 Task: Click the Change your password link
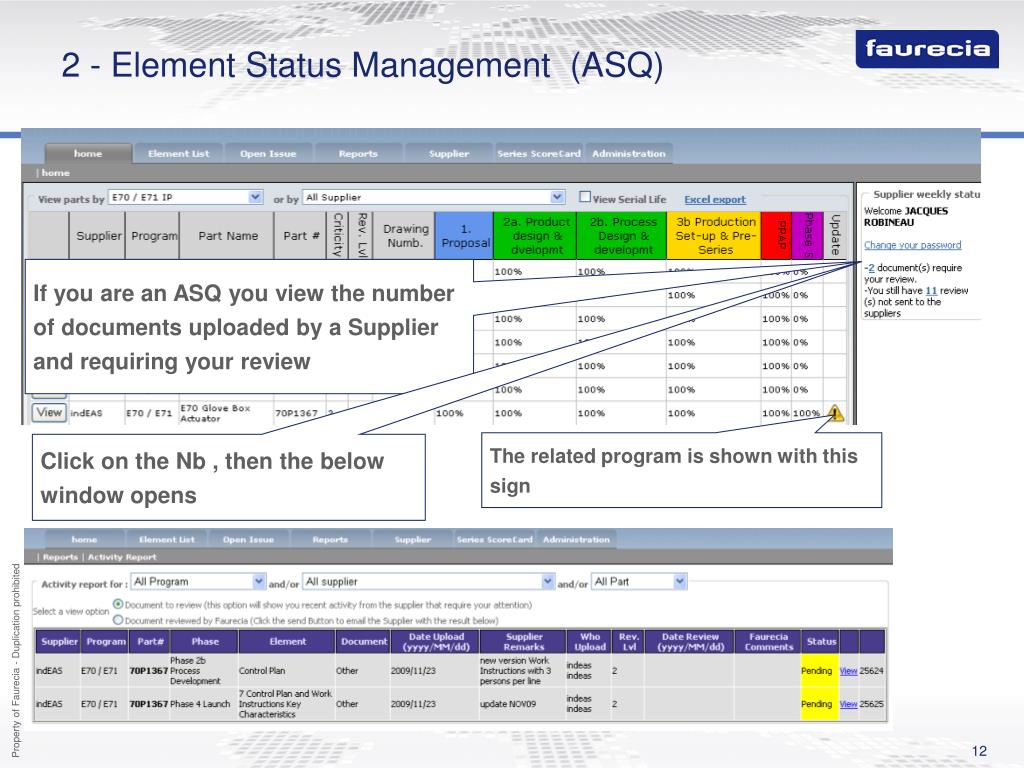[912, 245]
